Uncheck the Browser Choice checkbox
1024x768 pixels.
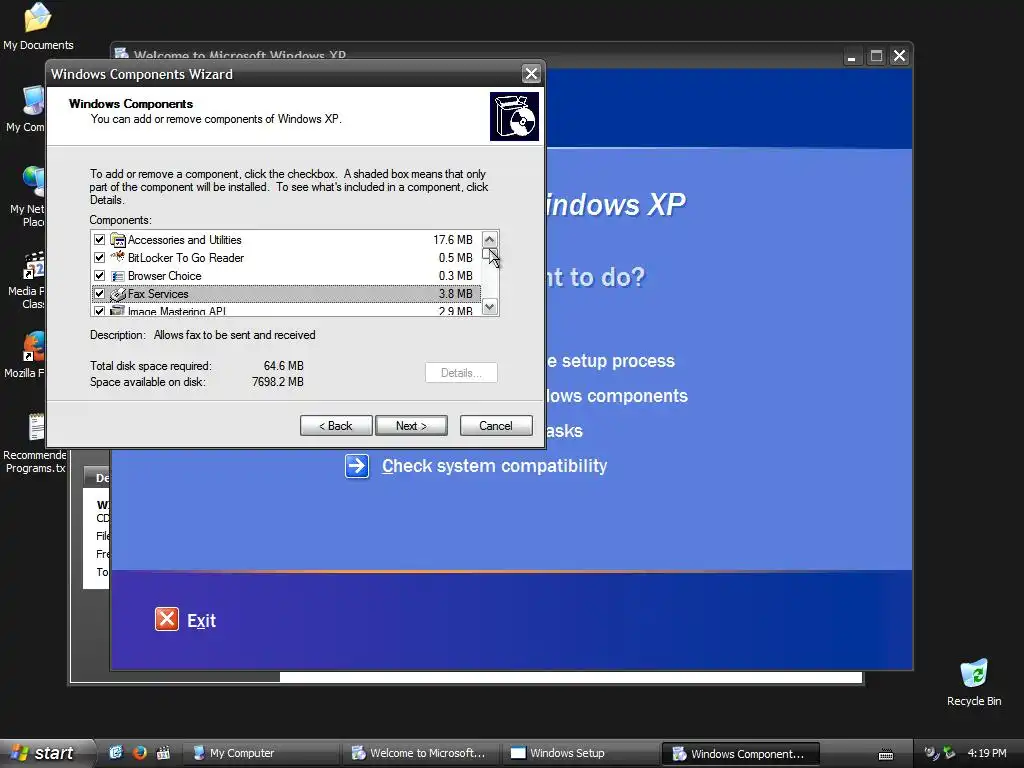99,276
